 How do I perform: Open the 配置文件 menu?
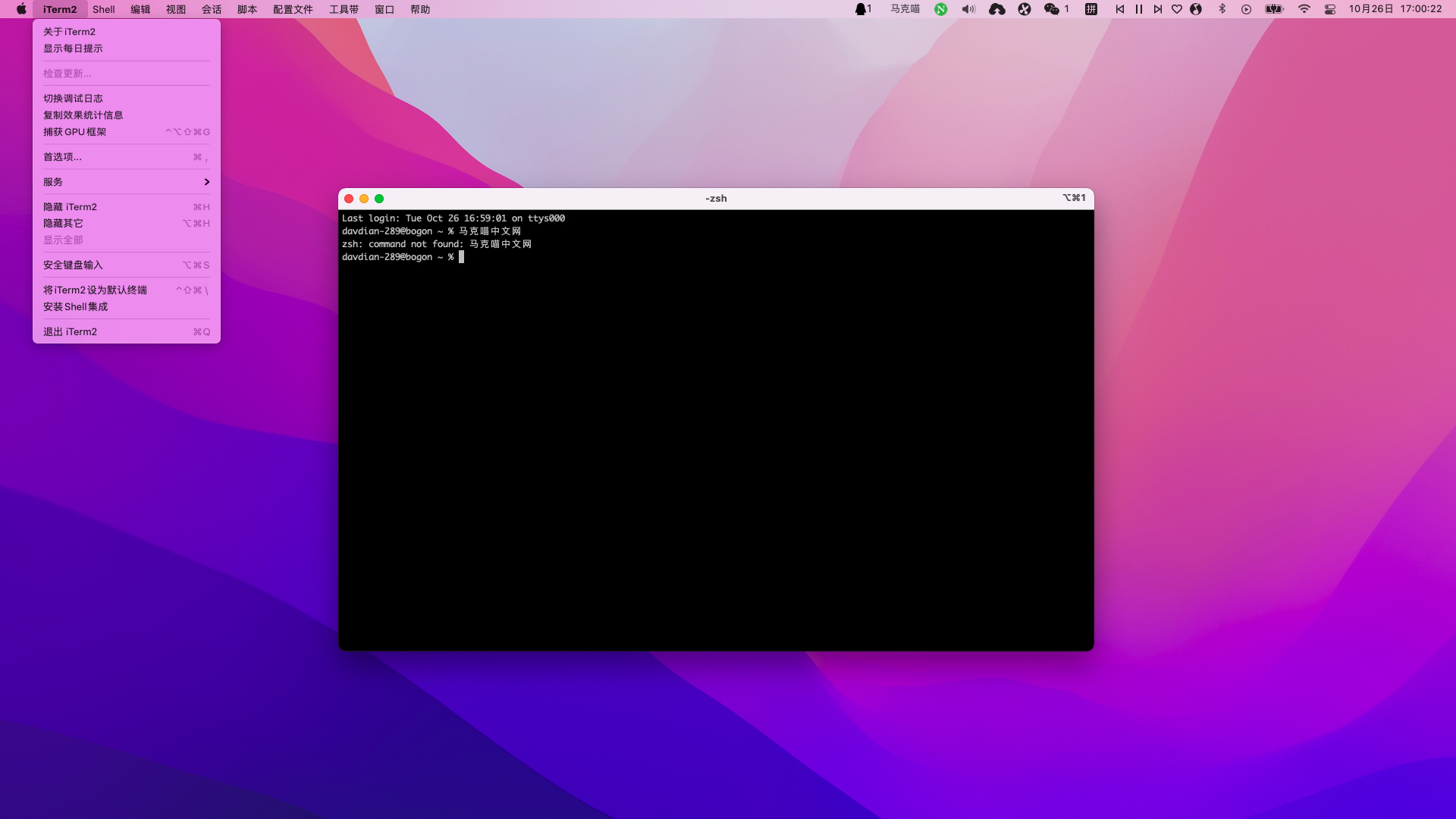[x=293, y=9]
